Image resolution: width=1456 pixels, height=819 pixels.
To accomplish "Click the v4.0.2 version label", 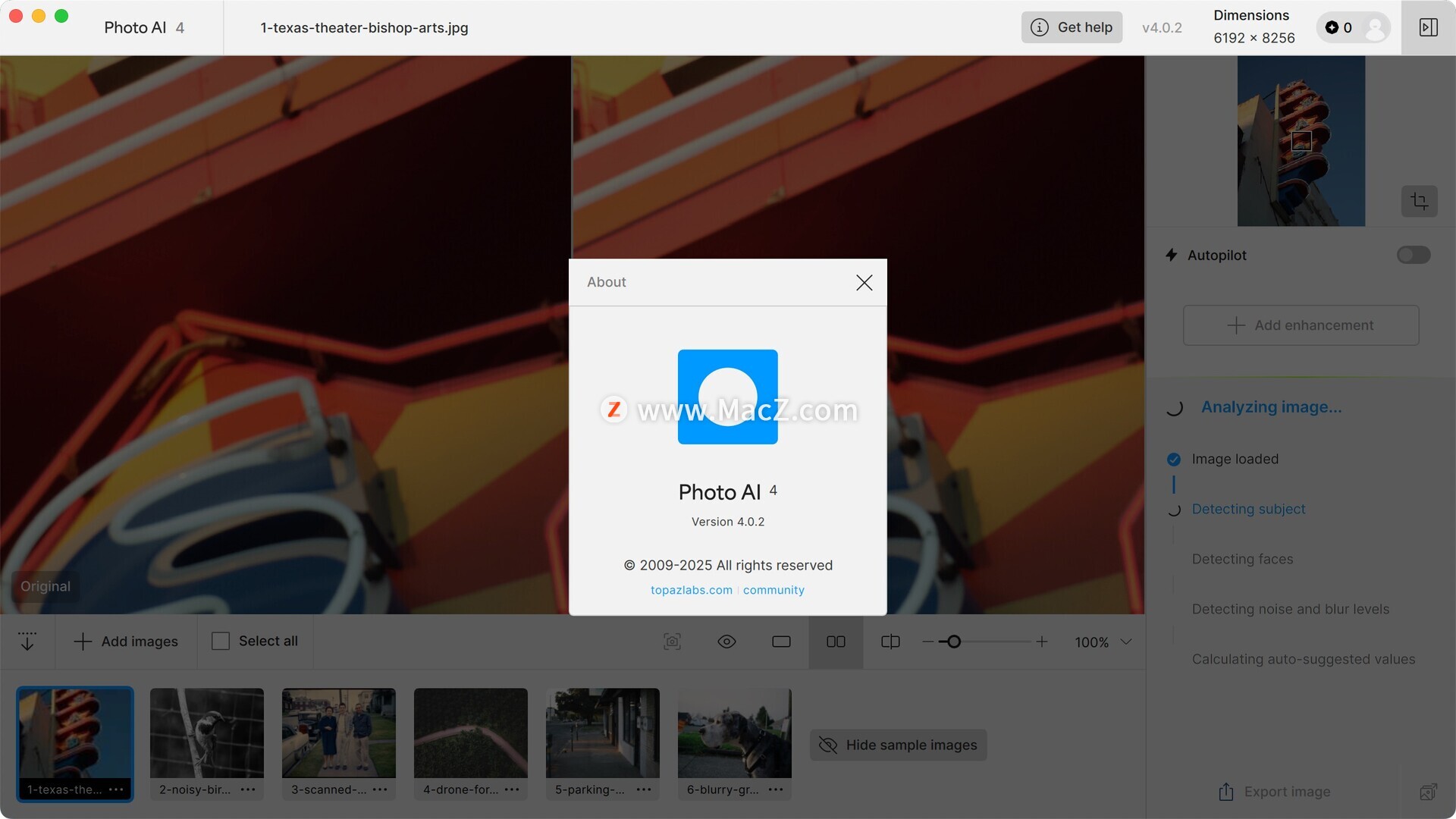I will click(1162, 27).
